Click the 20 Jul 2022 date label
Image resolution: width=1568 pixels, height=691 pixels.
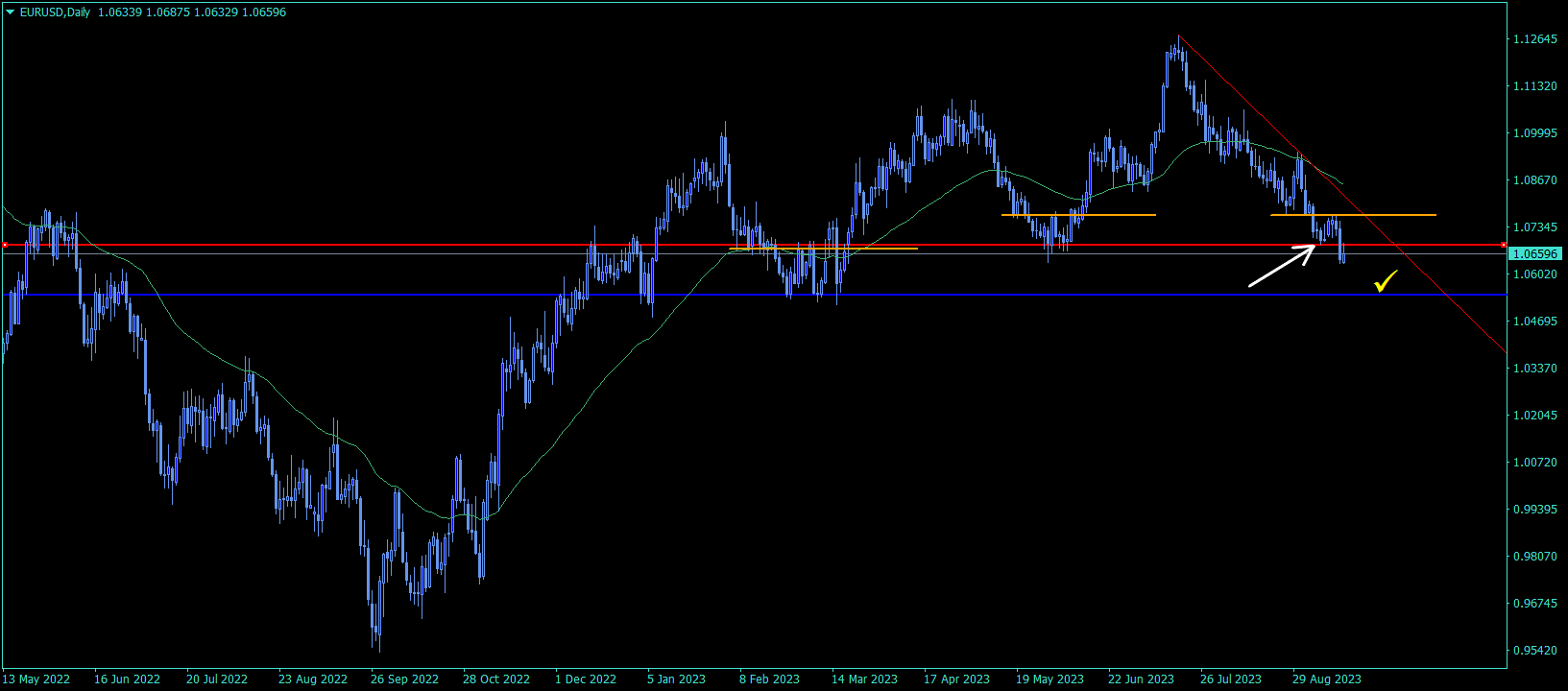pos(217,679)
